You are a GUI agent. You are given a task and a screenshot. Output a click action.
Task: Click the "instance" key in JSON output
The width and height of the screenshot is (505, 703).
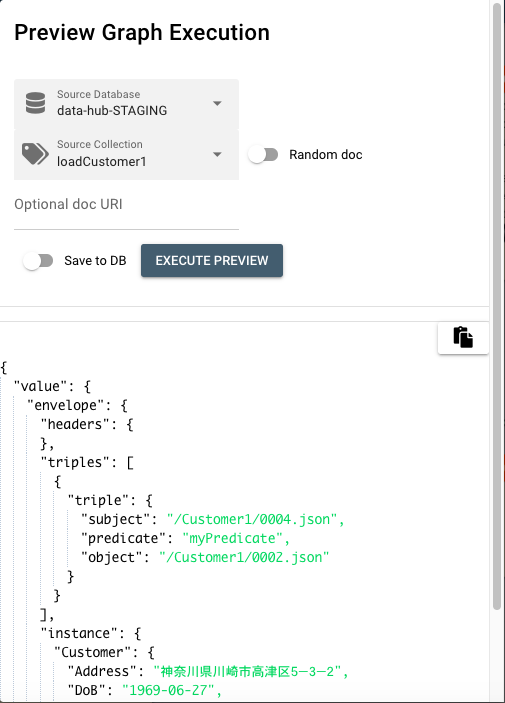pos(79,633)
